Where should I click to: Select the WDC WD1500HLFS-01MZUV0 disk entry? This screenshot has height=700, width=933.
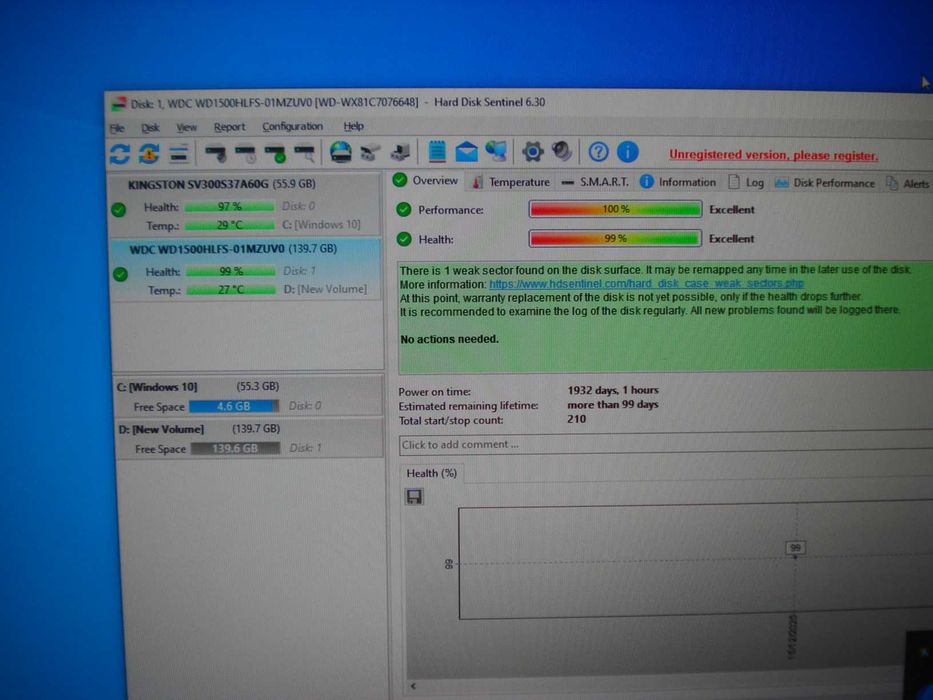tap(246, 269)
